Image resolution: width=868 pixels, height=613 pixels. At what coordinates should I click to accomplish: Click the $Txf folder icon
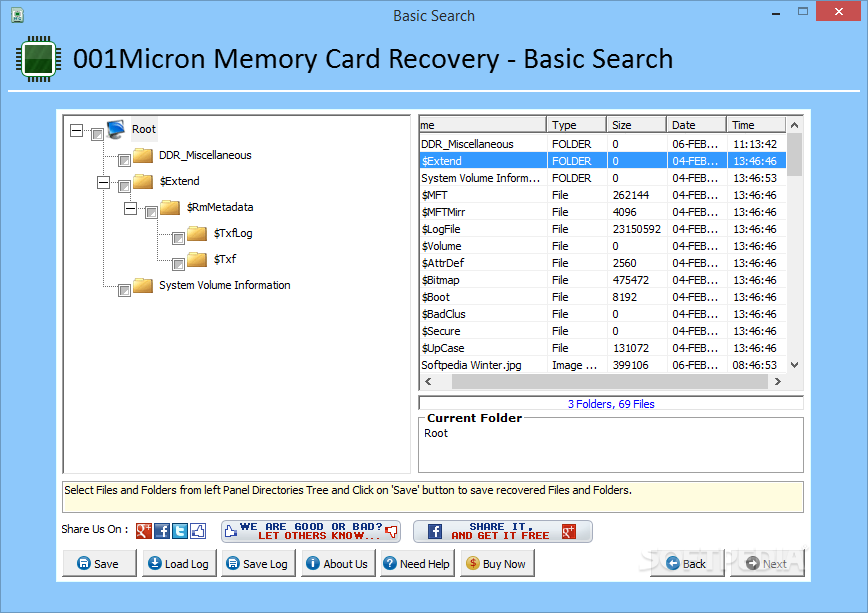point(197,259)
